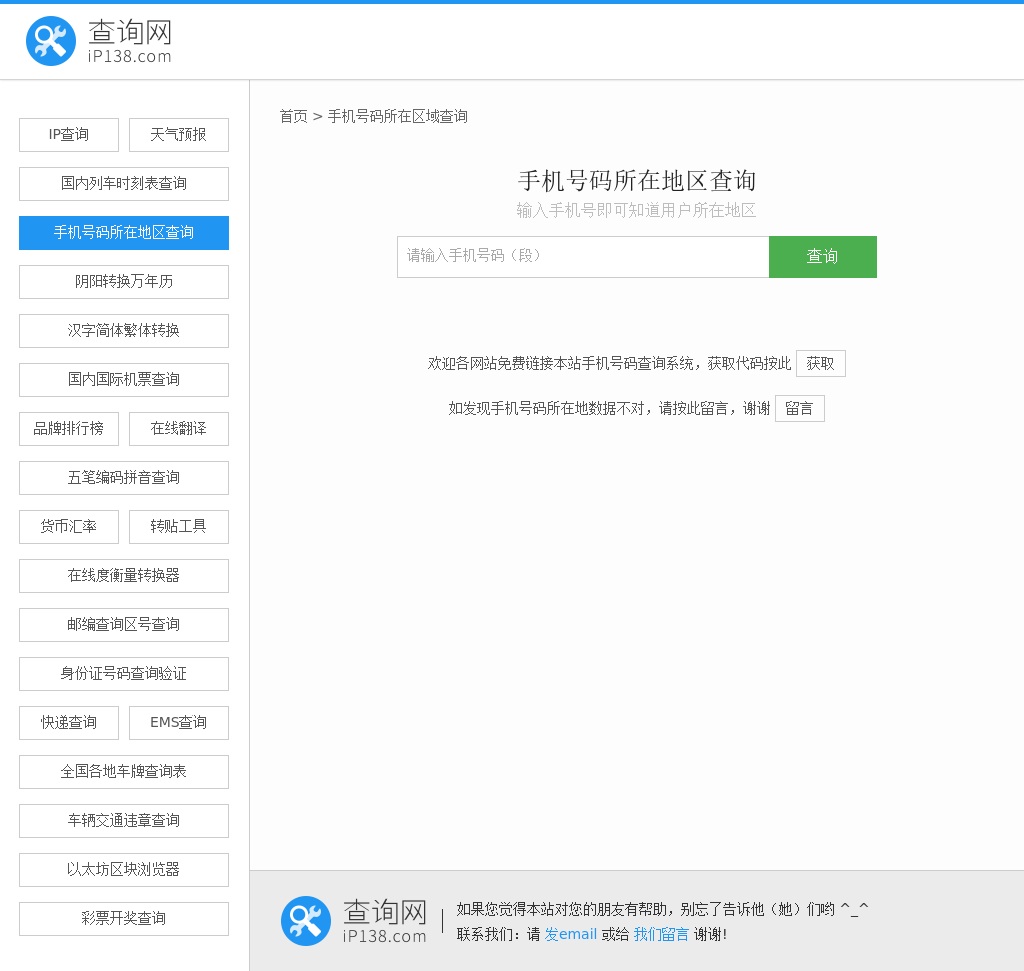Screen dimensions: 1024x971
Task: Open 天气预报 from the sidebar
Action: [x=179, y=135]
